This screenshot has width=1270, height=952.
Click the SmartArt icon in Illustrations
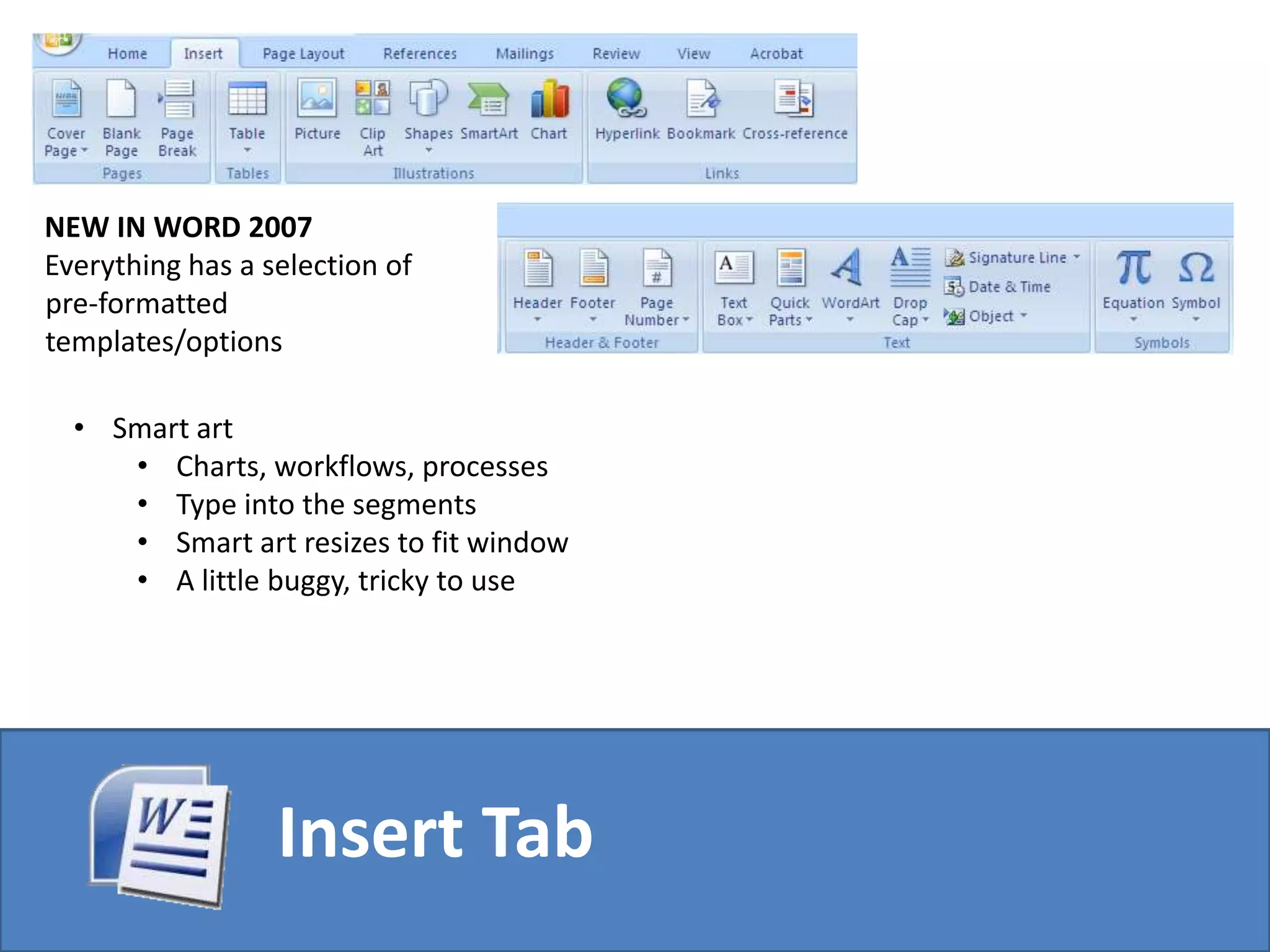(x=489, y=100)
